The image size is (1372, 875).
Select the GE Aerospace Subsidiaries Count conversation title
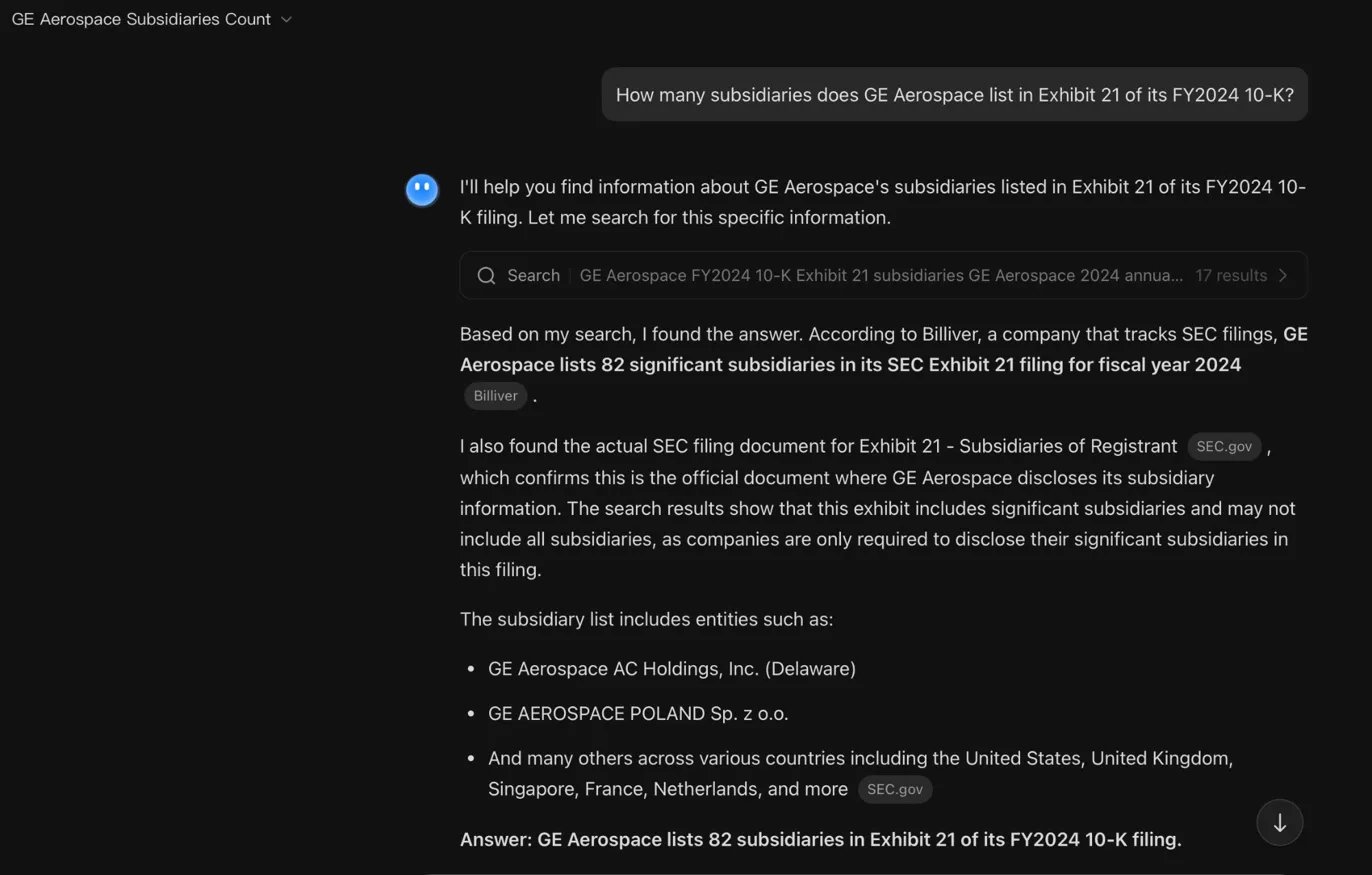(x=139, y=19)
